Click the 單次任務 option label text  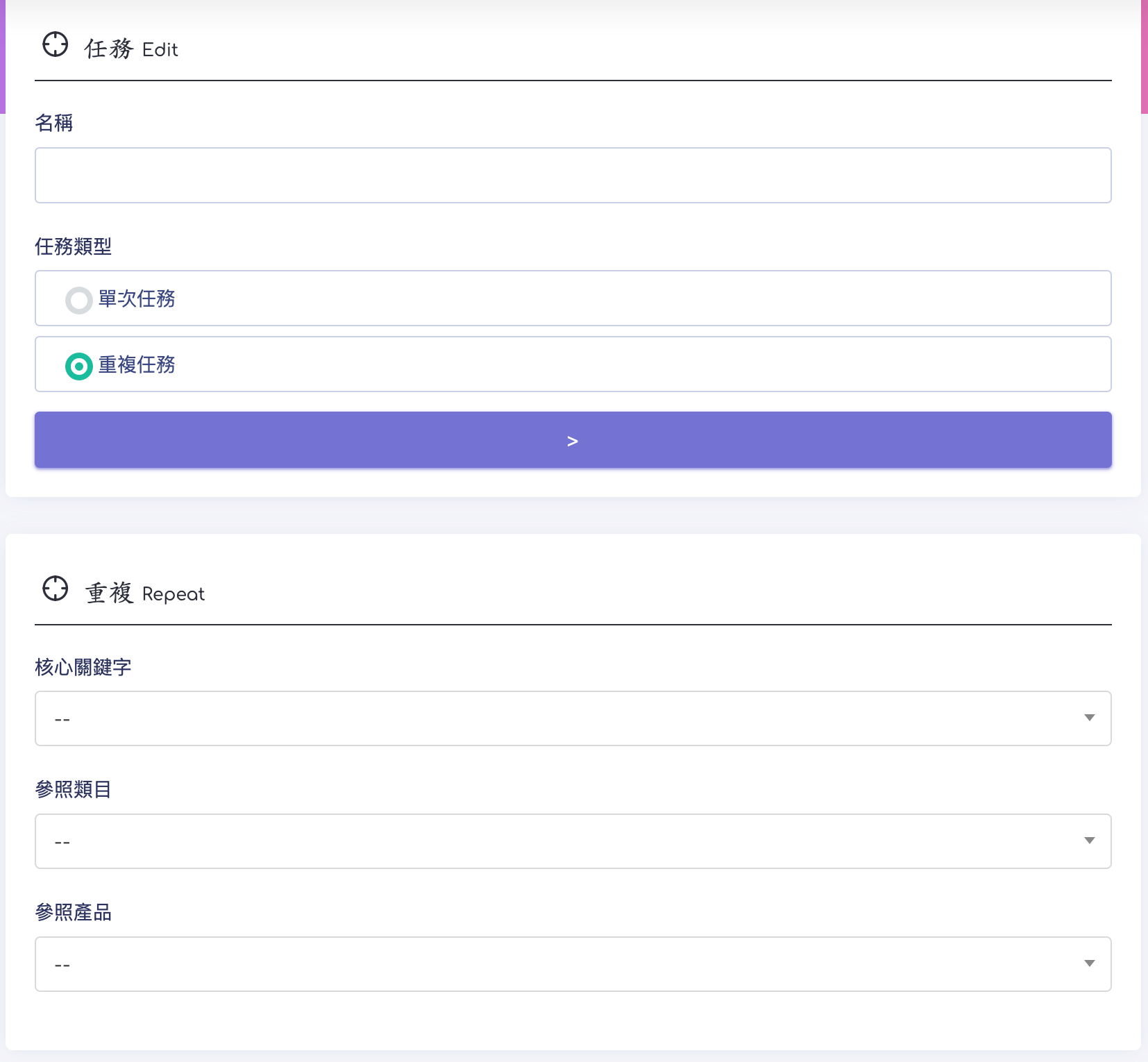coord(137,298)
